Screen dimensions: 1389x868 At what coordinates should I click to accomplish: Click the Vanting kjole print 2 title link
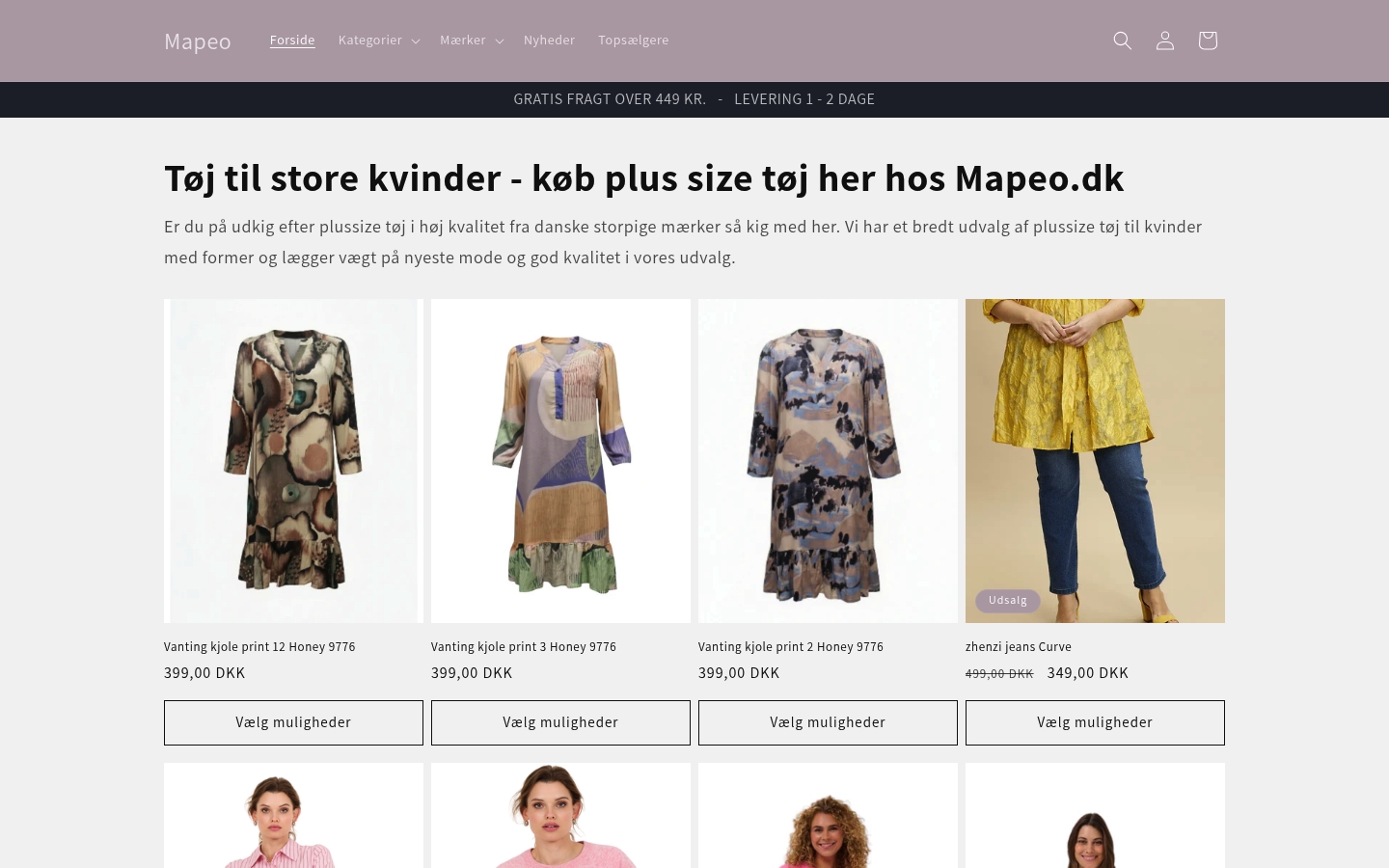click(790, 647)
